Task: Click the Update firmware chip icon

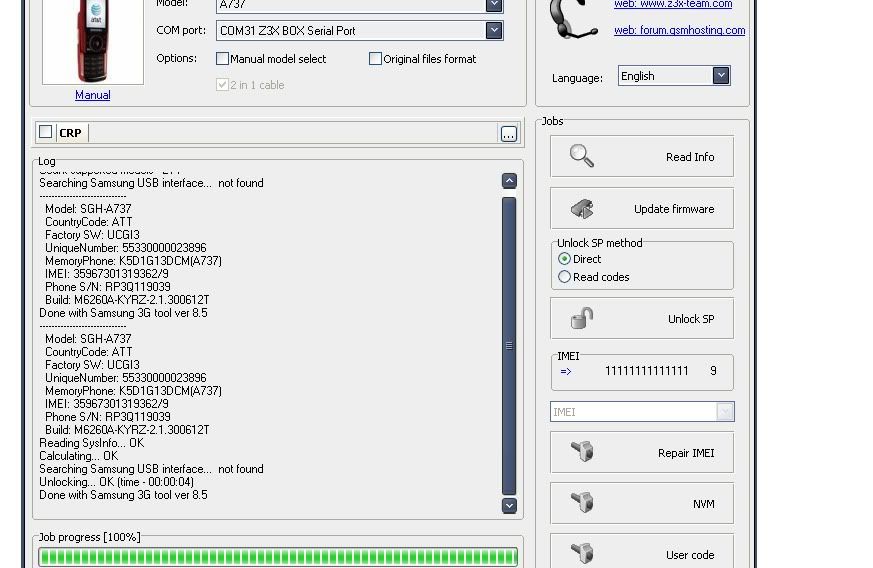Action: 582,208
